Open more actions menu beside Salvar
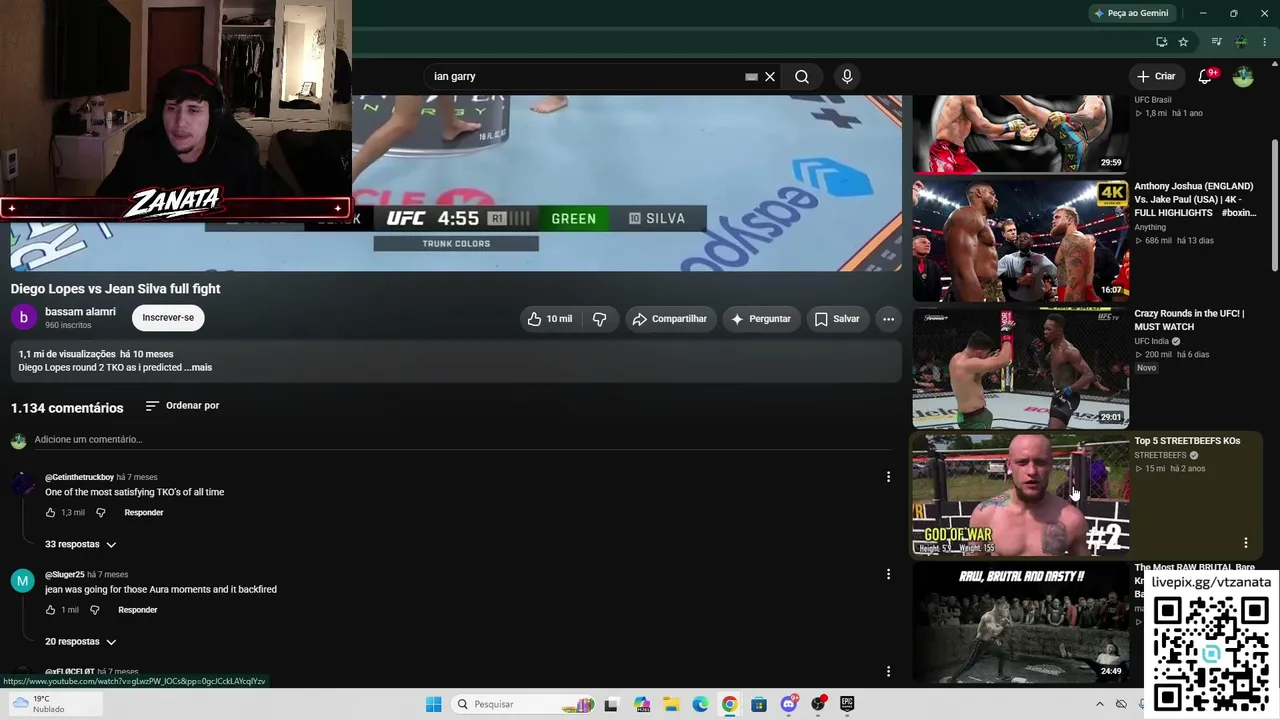The width and height of the screenshot is (1280, 720). 888,319
